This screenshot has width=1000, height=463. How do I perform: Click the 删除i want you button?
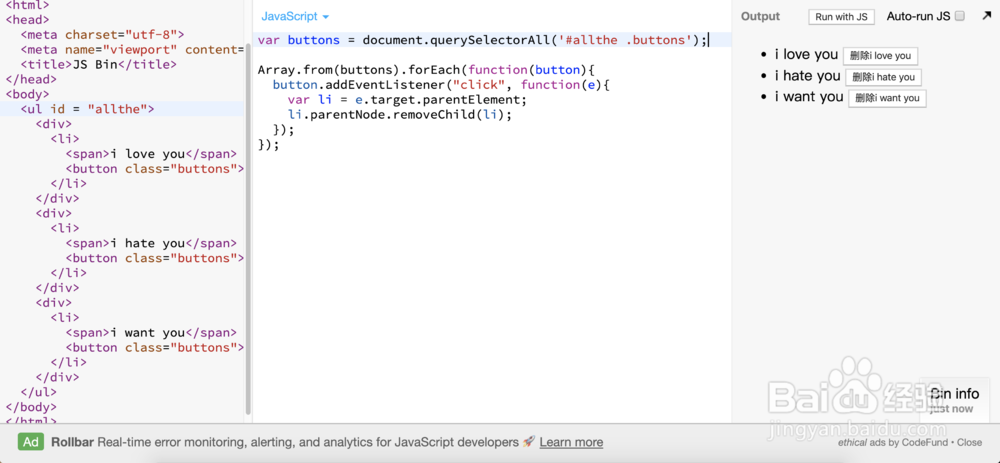[x=887, y=98]
